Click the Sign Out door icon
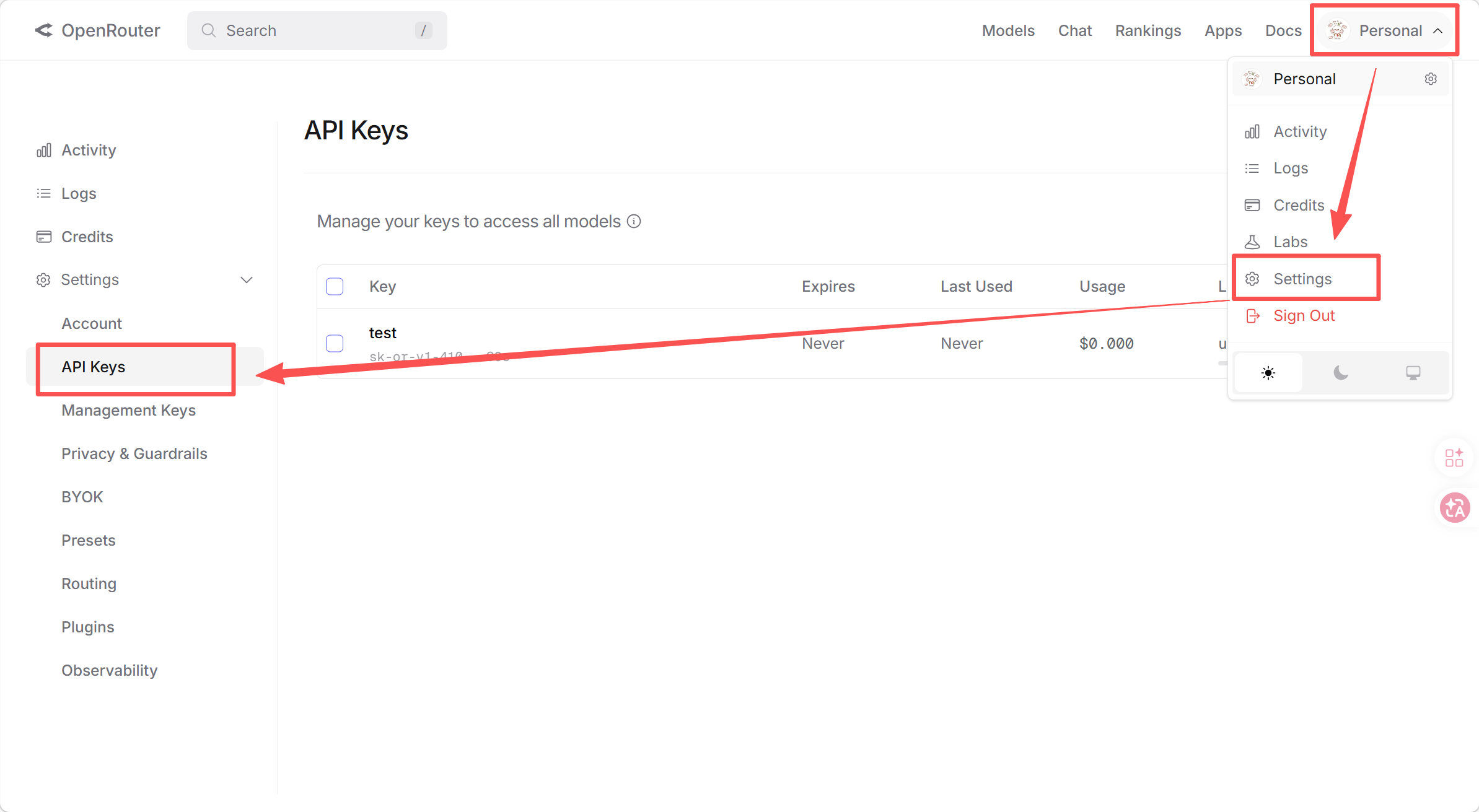This screenshot has width=1479, height=812. pos(1252,316)
